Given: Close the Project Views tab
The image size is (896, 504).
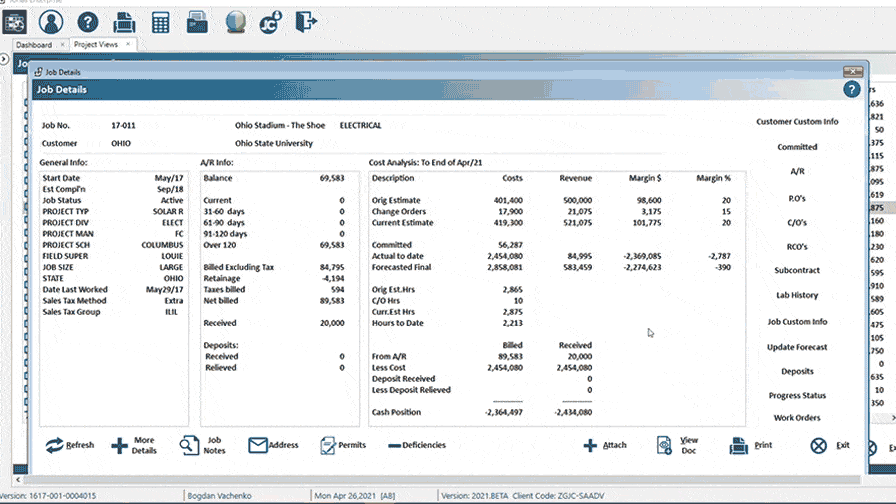Looking at the screenshot, I should pyautogui.click(x=128, y=44).
